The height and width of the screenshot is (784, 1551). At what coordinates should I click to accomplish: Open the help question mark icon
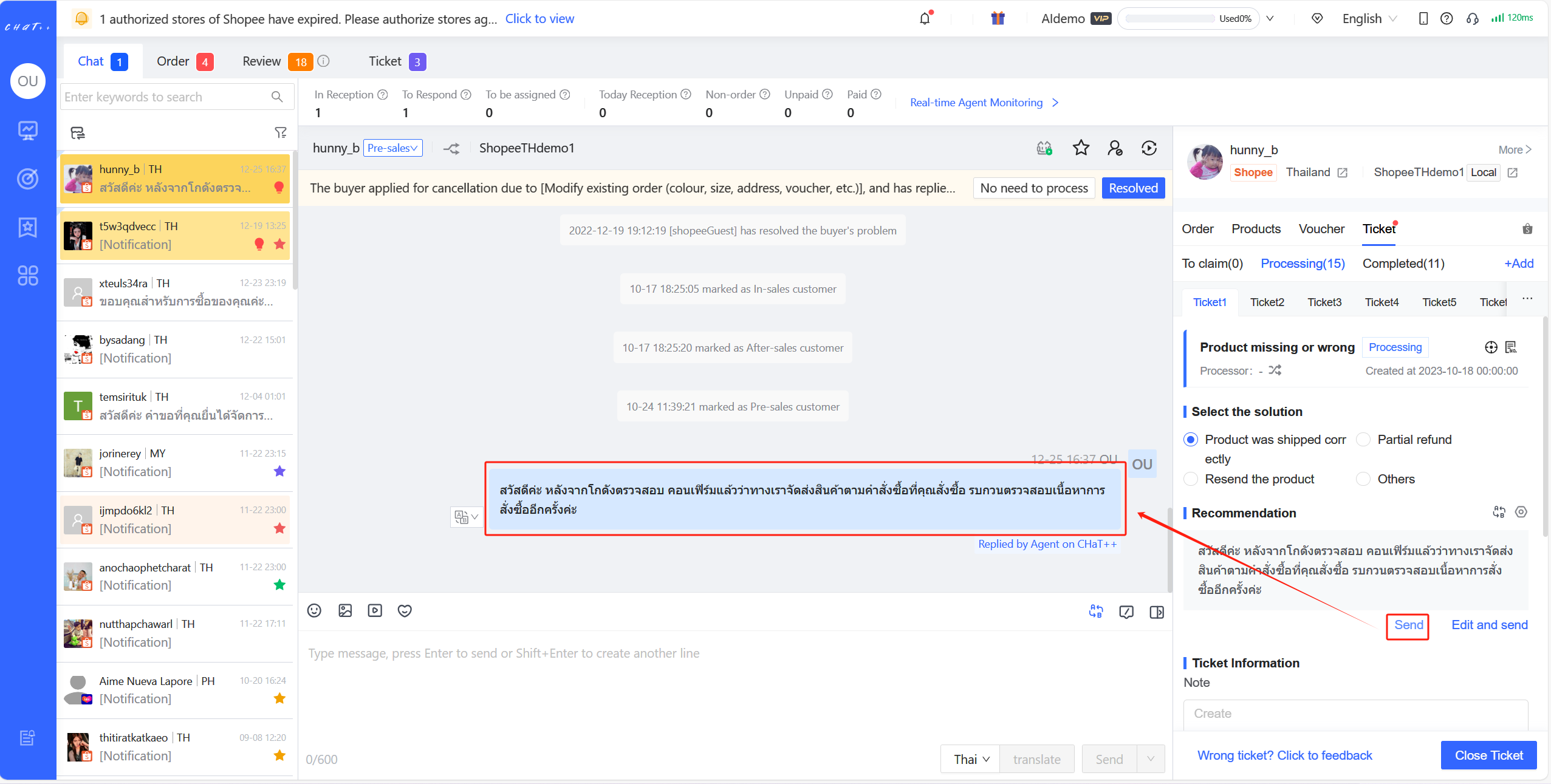[x=1447, y=19]
